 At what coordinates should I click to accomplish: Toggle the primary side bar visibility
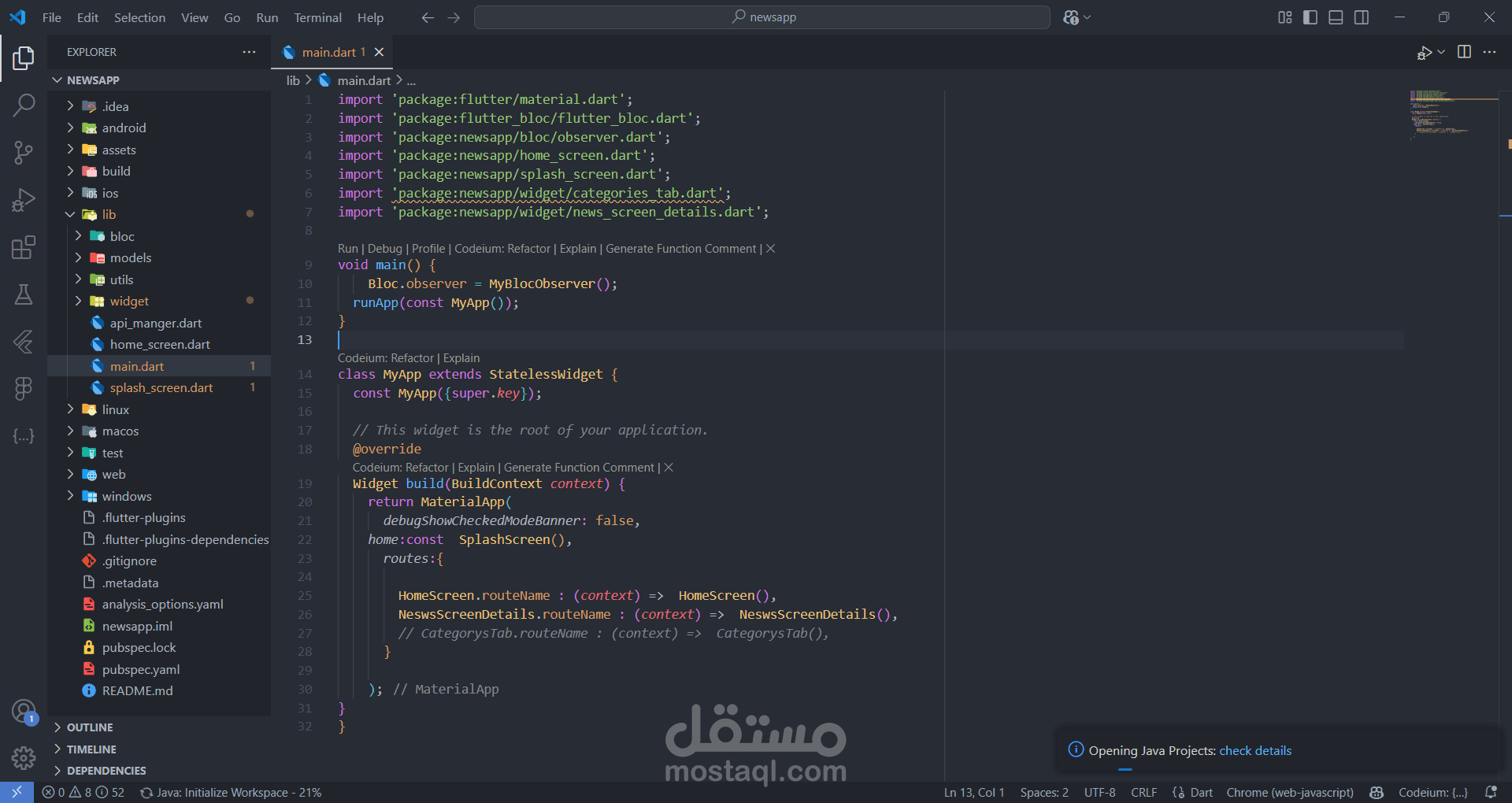tap(1310, 17)
